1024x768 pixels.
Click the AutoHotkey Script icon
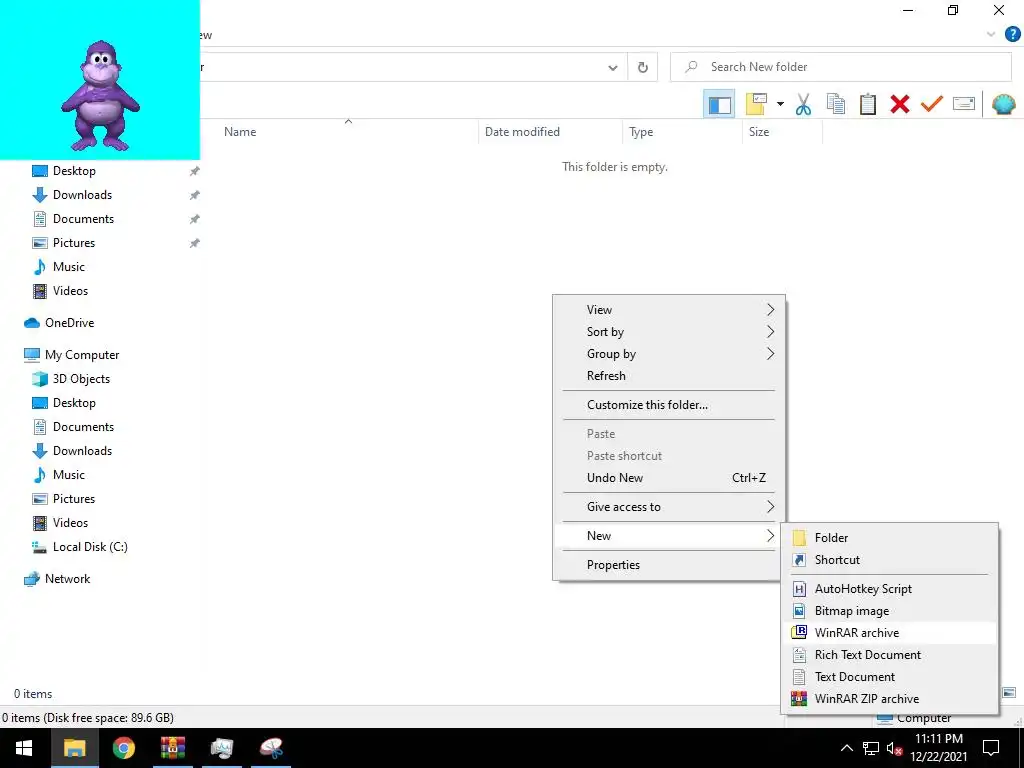point(799,589)
